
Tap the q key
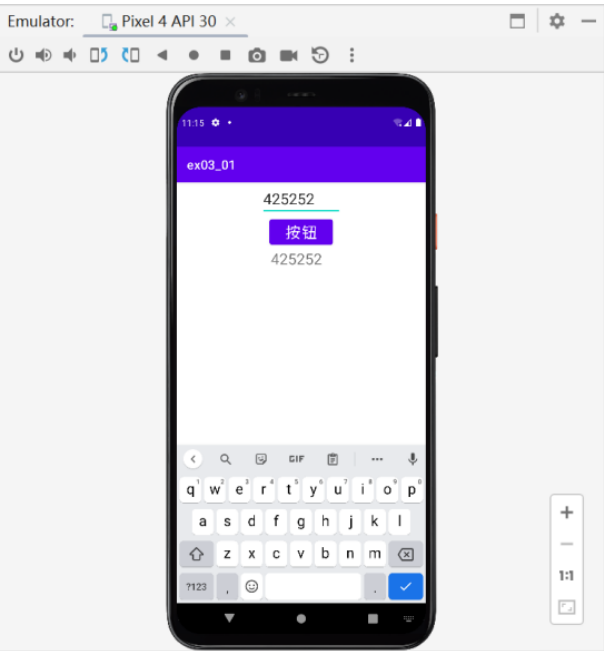[191, 490]
